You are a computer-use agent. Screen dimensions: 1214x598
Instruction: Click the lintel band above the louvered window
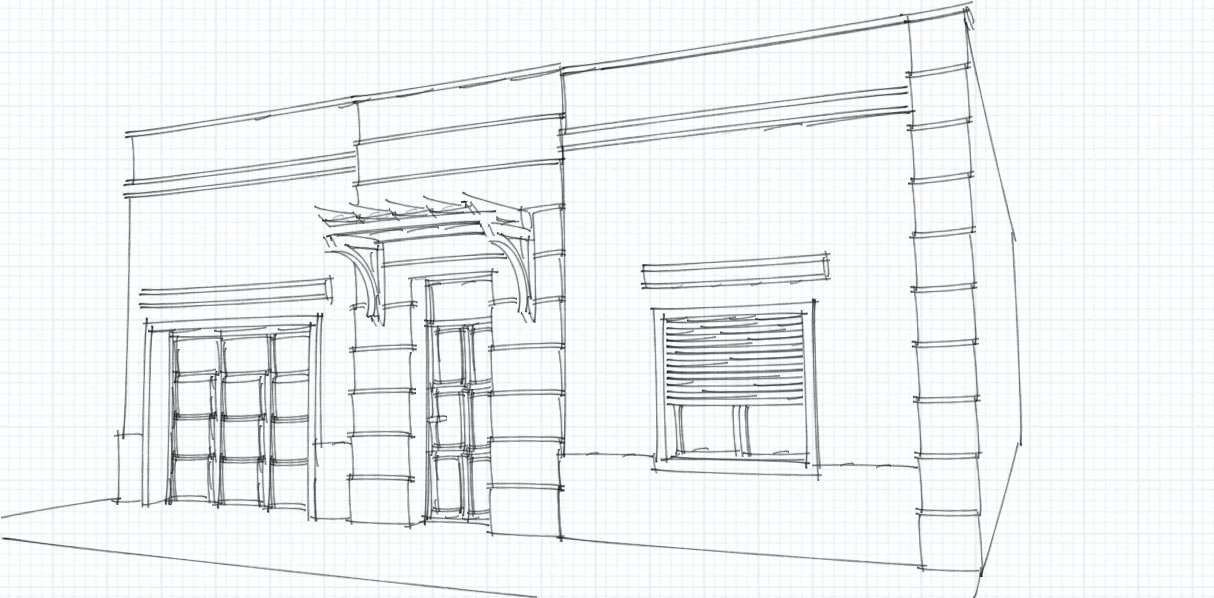[736, 270]
